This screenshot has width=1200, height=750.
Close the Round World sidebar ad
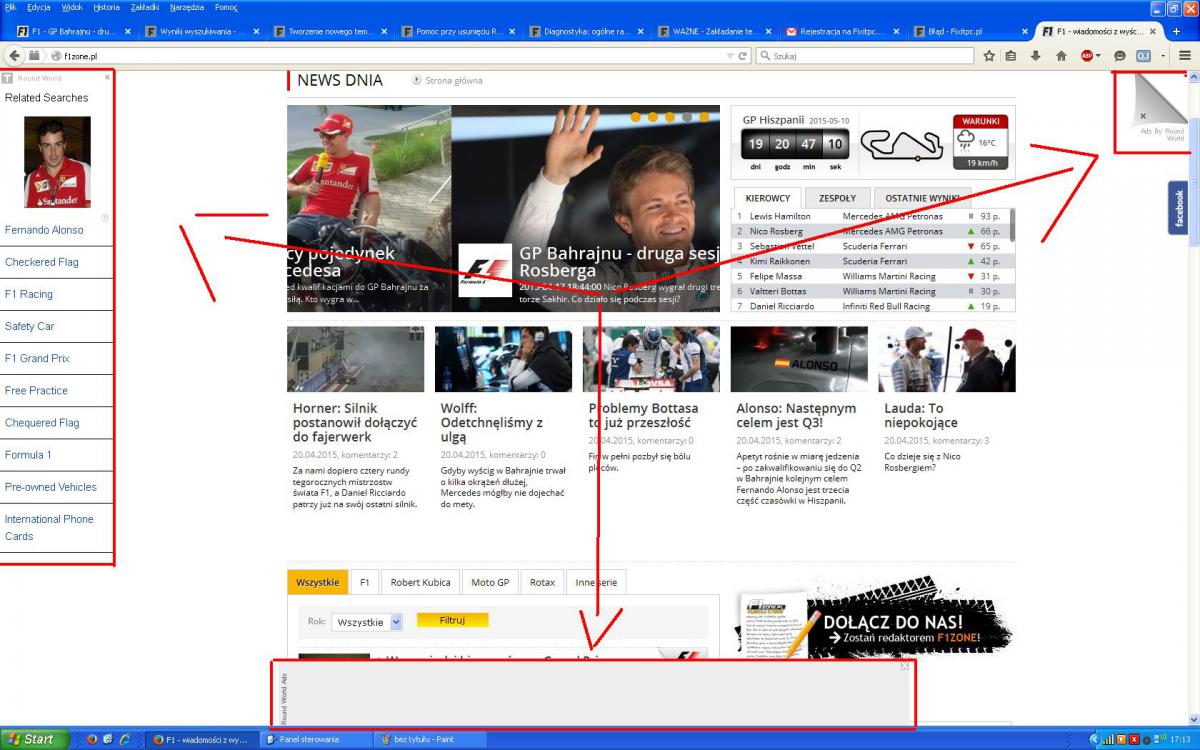107,77
